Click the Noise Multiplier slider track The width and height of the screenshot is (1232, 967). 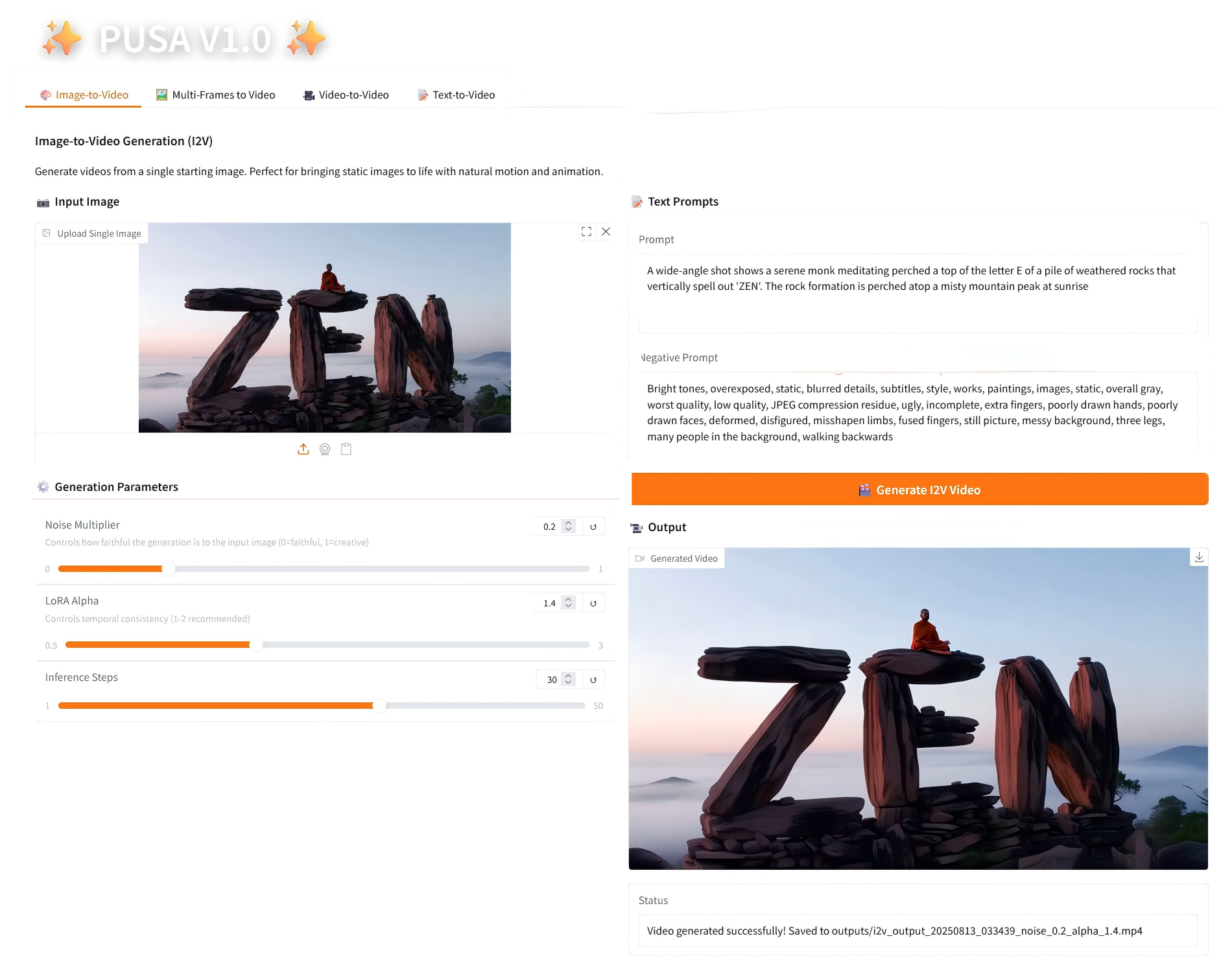pos(324,569)
